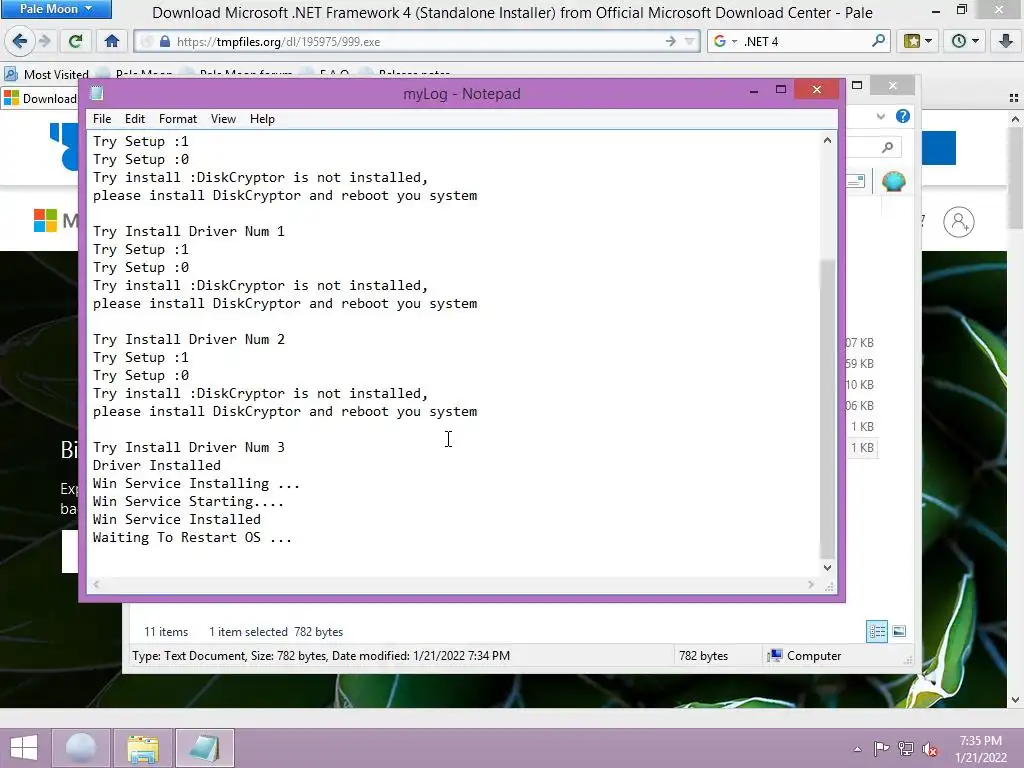
Task: Click muted volume tray icon
Action: coord(930,748)
